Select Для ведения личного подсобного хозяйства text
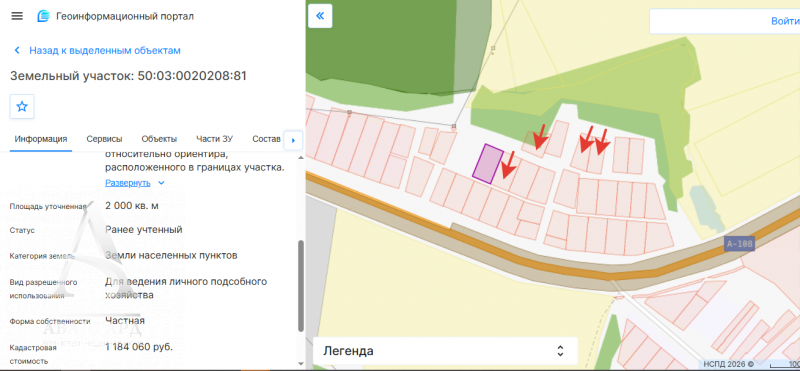800x371 pixels. [x=186, y=288]
